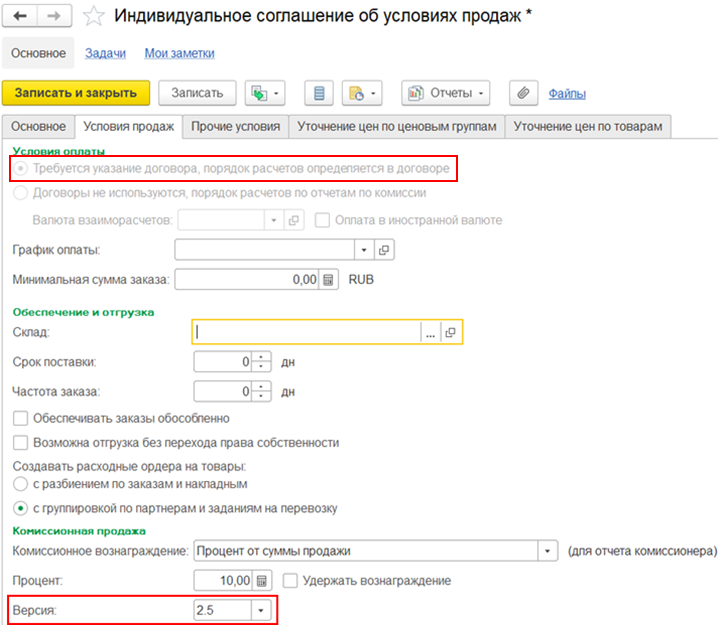718x631 pixels.
Task: Select с группировкой по партнерам option
Action: pyautogui.click(x=20, y=508)
